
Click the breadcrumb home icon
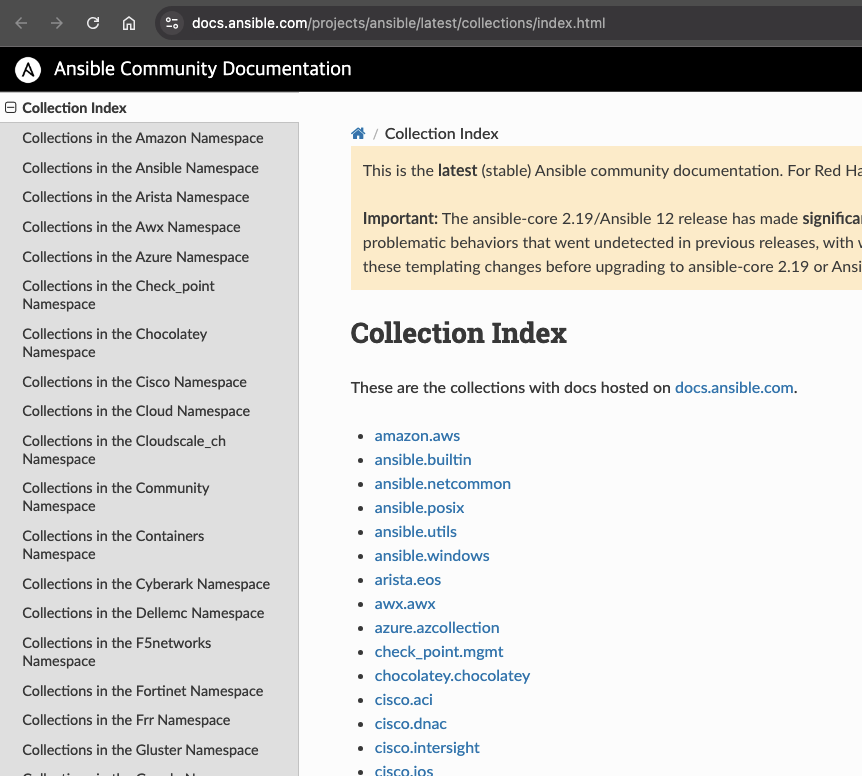[358, 134]
